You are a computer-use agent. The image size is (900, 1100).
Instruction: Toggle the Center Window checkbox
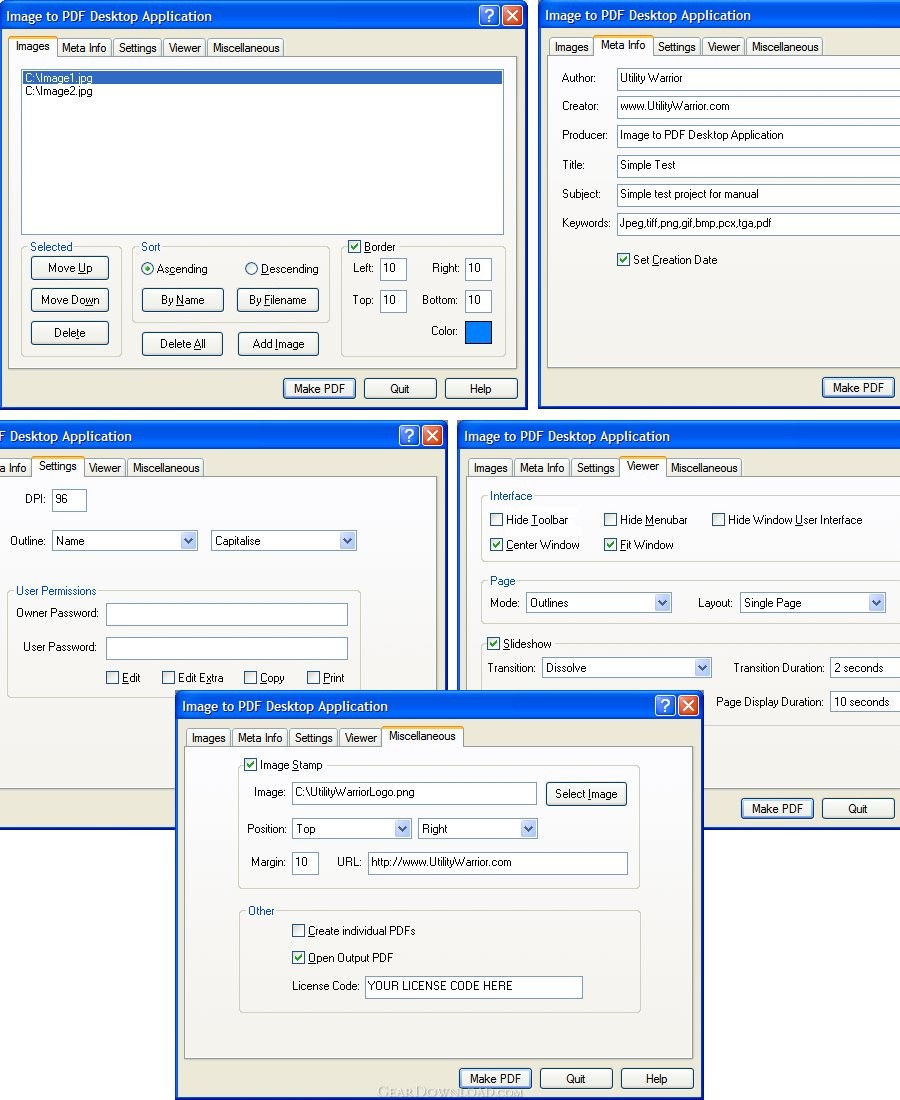[x=496, y=544]
